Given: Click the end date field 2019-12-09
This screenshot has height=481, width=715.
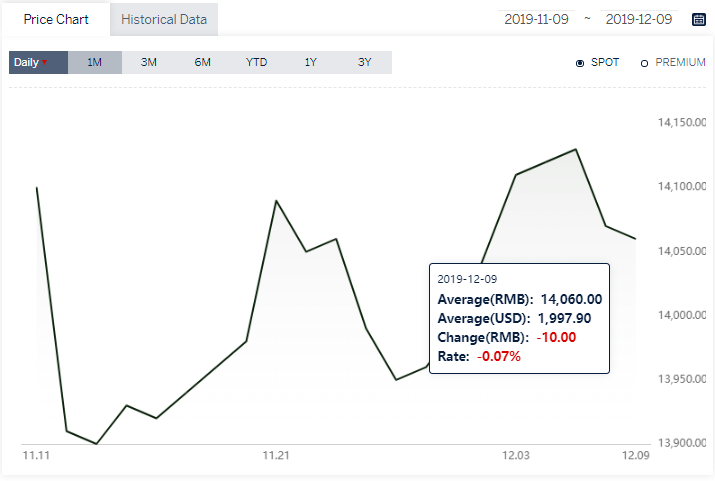Looking at the screenshot, I should click(639, 19).
